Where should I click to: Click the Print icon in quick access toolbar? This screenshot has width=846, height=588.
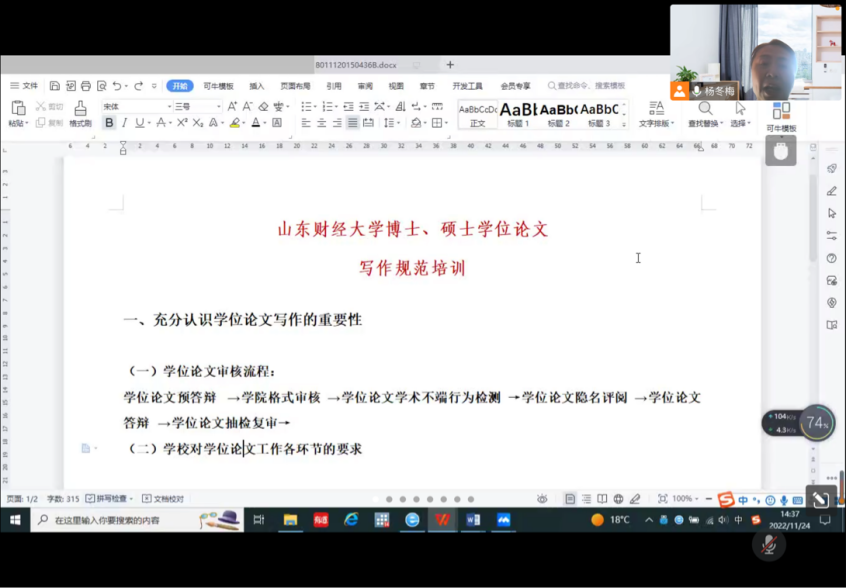(86, 86)
